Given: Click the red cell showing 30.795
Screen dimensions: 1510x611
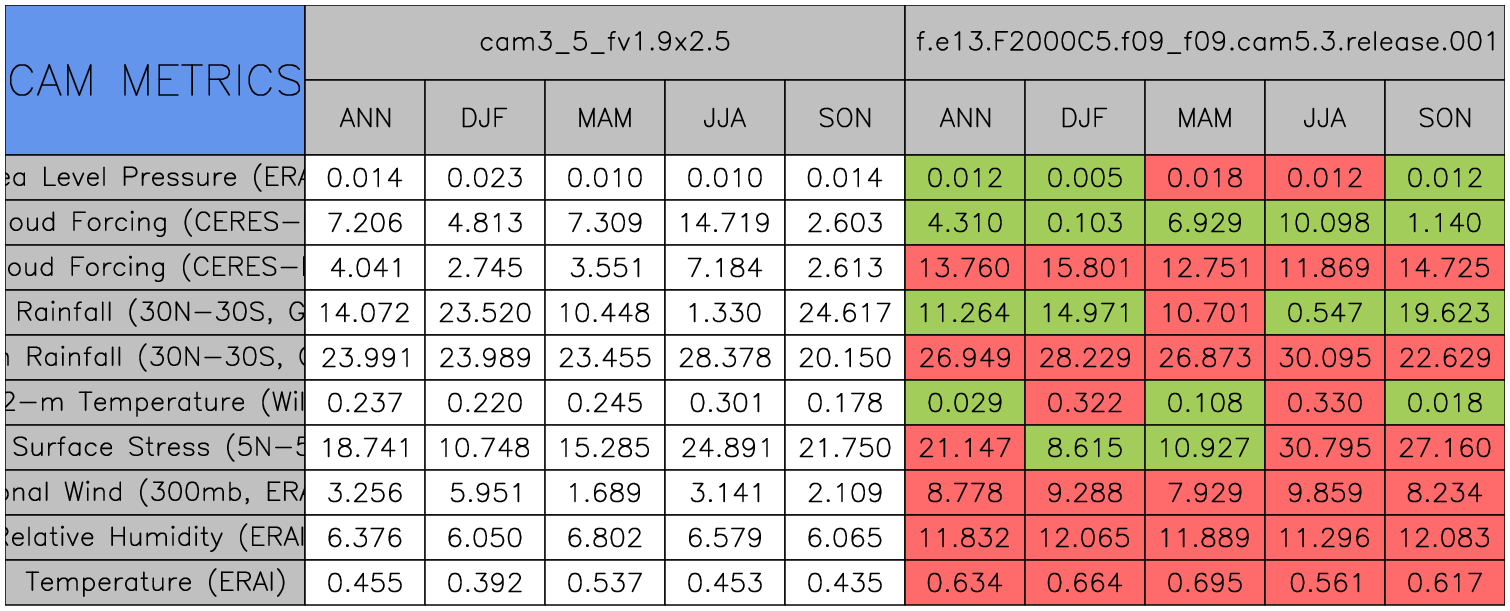Looking at the screenshot, I should (x=1324, y=448).
